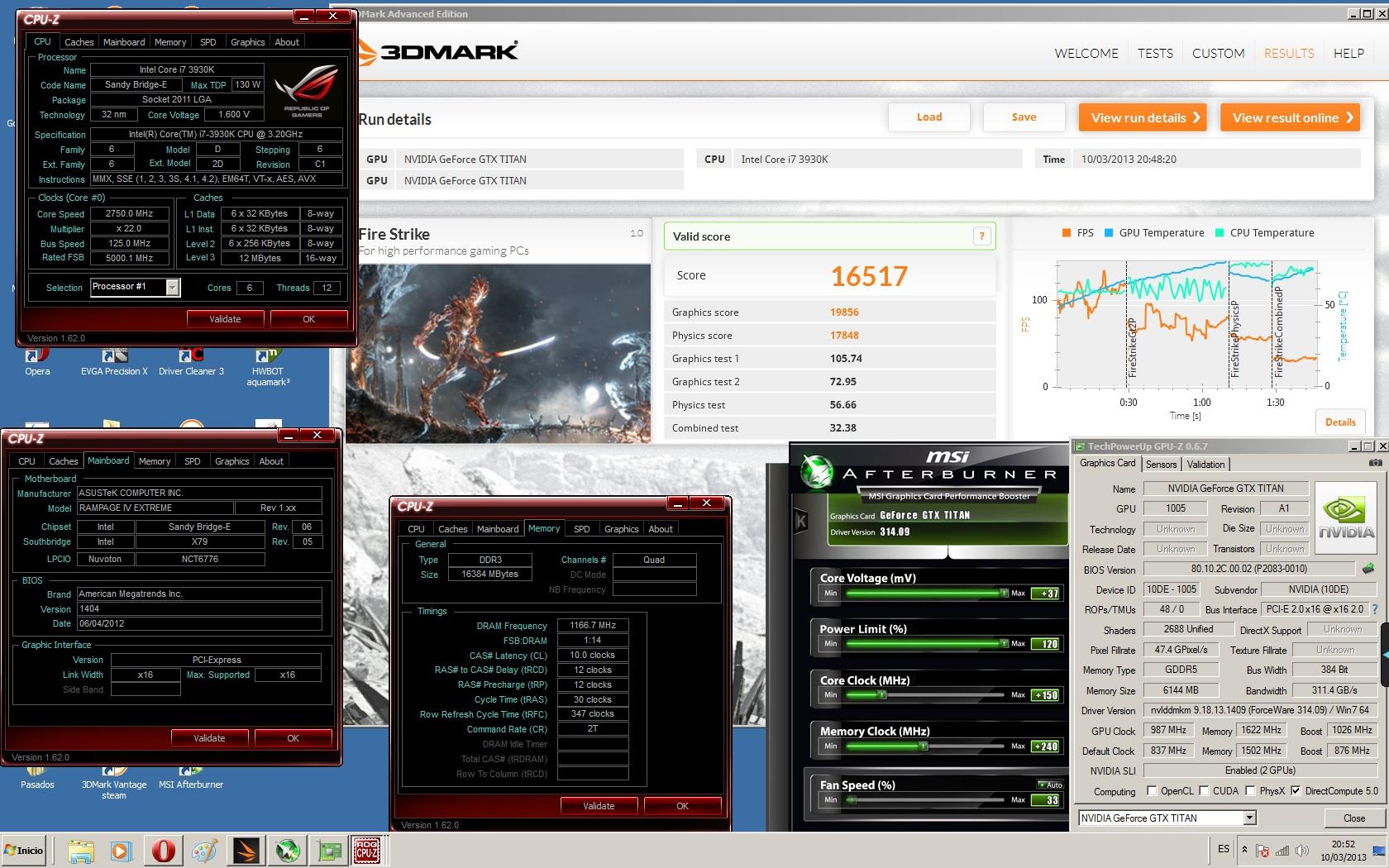Image resolution: width=1389 pixels, height=868 pixels.
Task: Open the Graphics tab in the mainboard CPU-Z window
Action: 231,460
